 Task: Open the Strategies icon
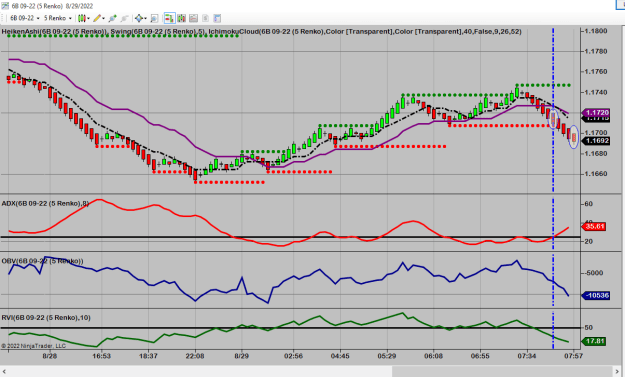tap(205, 18)
